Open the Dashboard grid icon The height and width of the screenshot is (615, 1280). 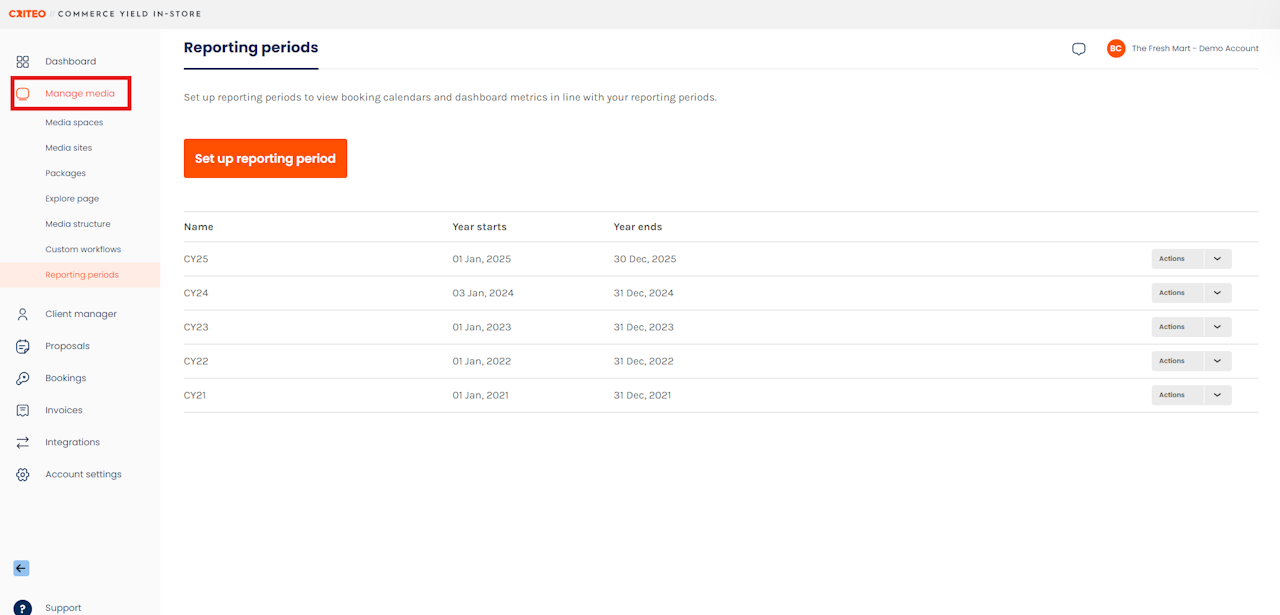pyautogui.click(x=23, y=62)
